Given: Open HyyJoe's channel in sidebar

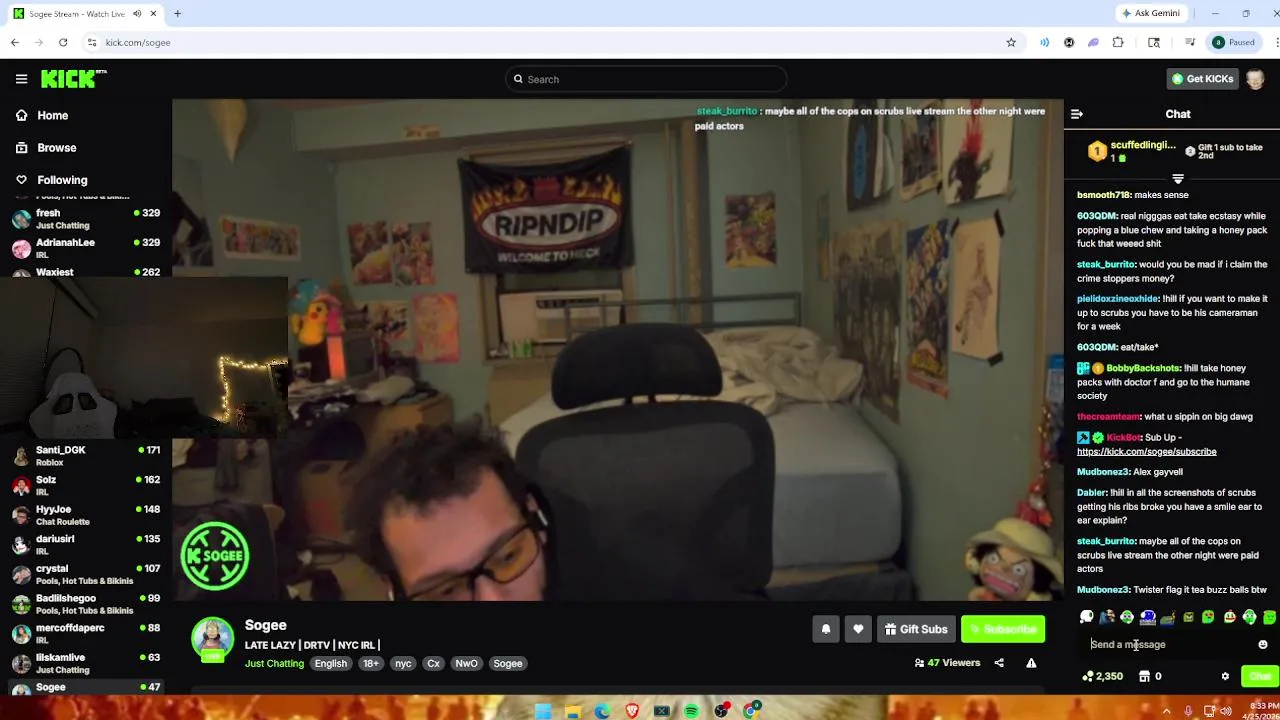Looking at the screenshot, I should (x=86, y=515).
